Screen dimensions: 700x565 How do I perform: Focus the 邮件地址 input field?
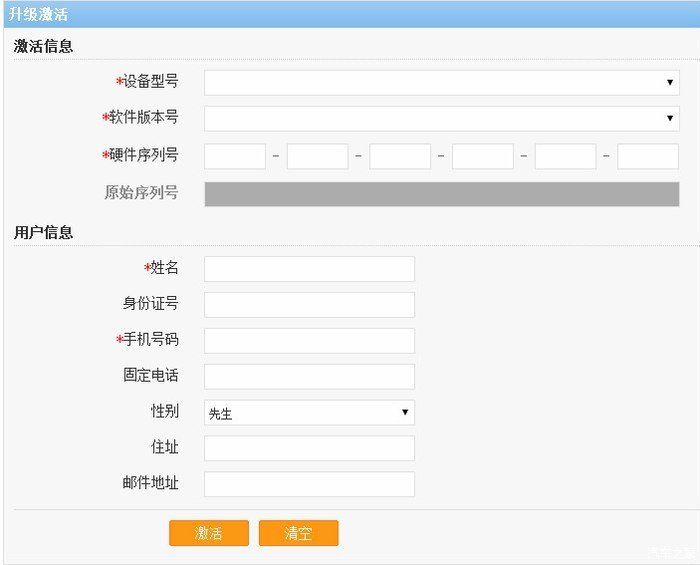[309, 484]
